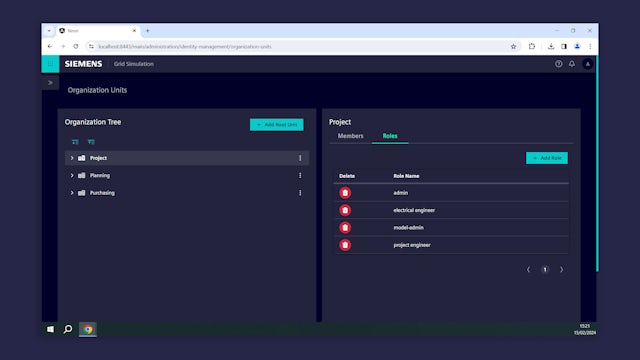Click the page vertical scrollbar

597,163
